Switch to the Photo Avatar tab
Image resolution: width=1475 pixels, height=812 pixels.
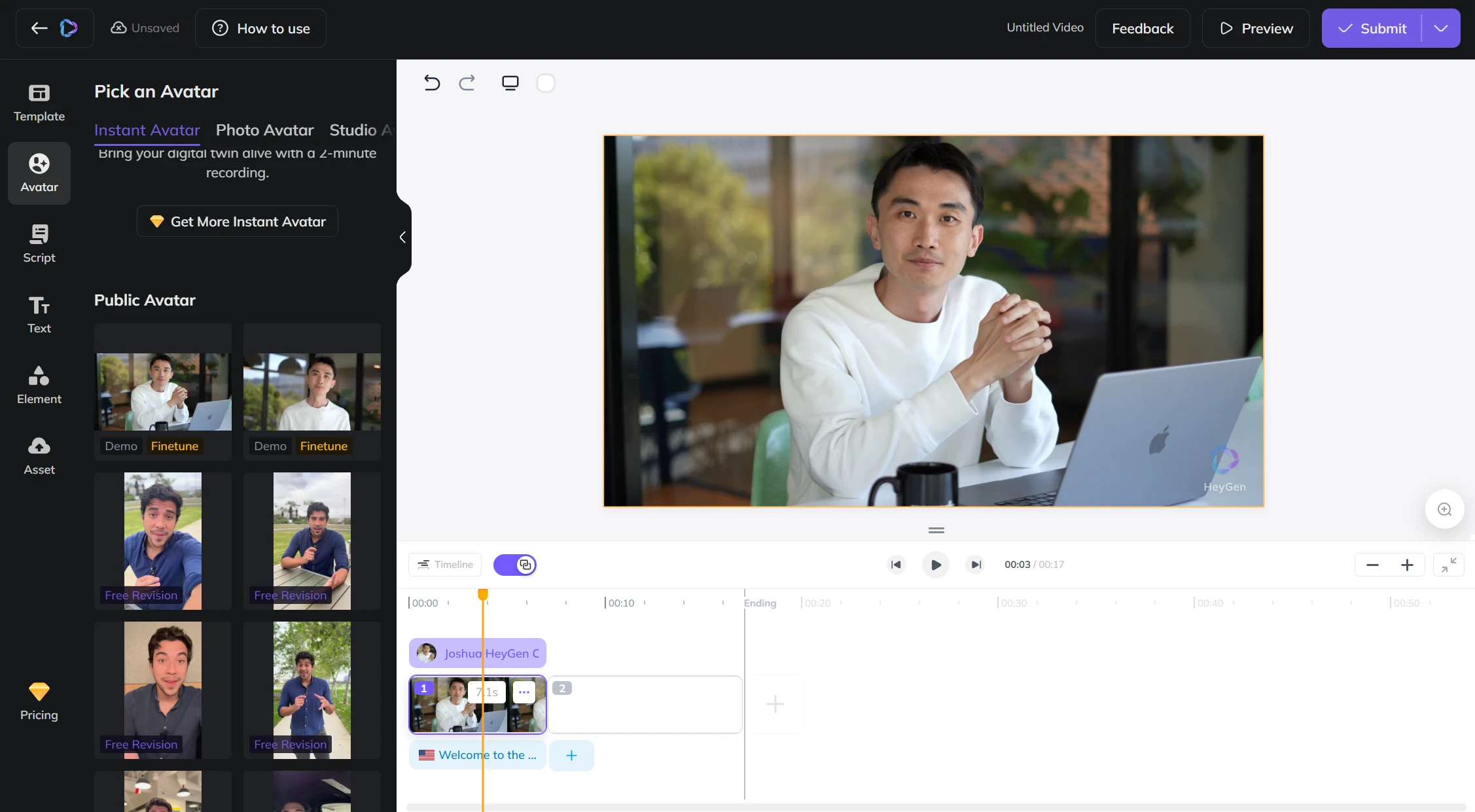point(264,130)
